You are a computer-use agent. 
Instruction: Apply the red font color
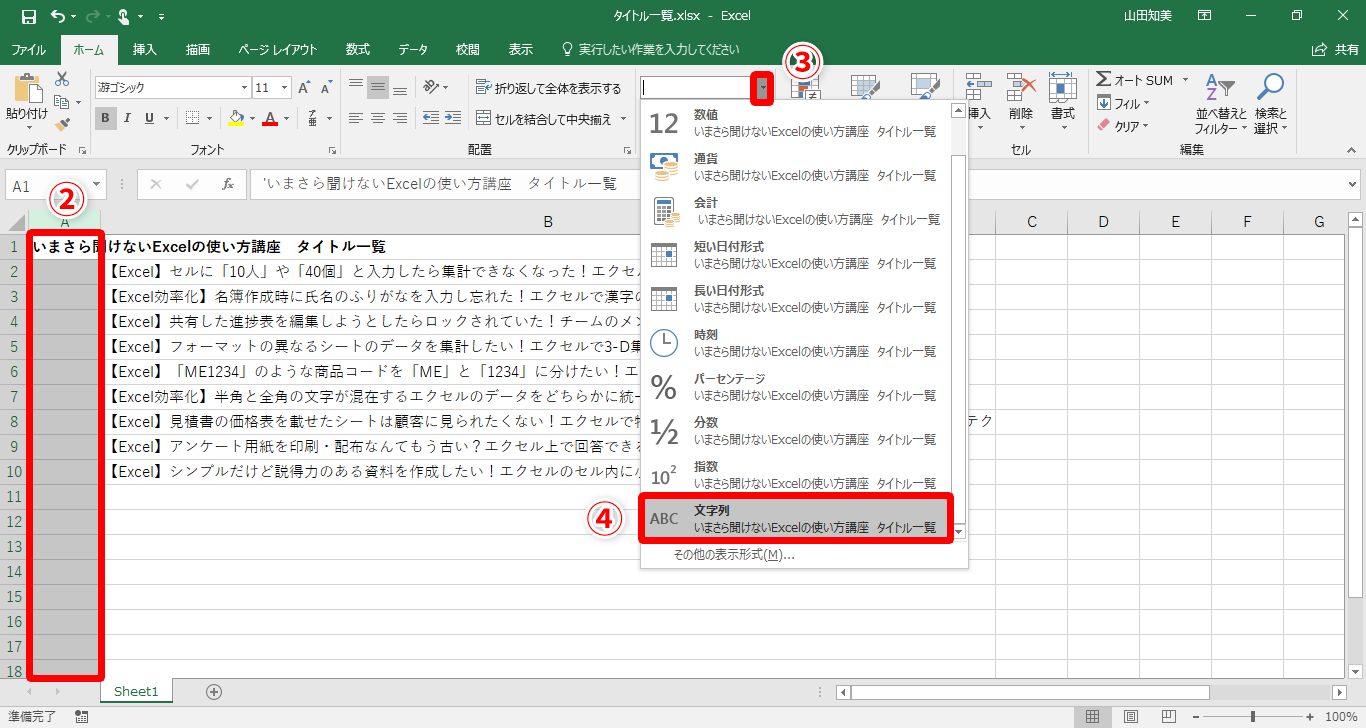[x=270, y=118]
